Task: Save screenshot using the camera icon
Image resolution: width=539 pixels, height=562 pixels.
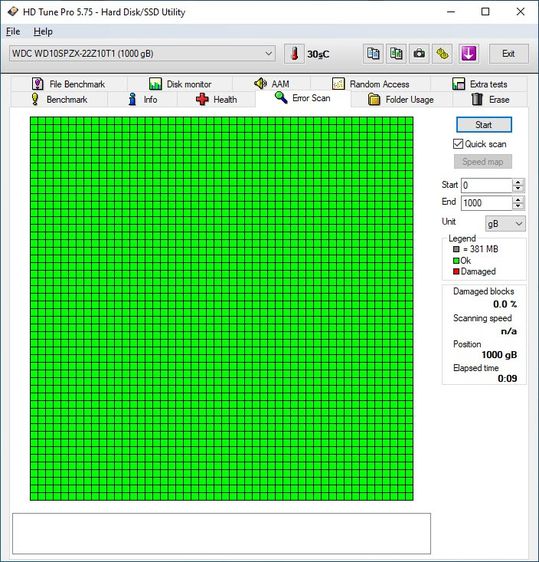Action: [x=419, y=54]
